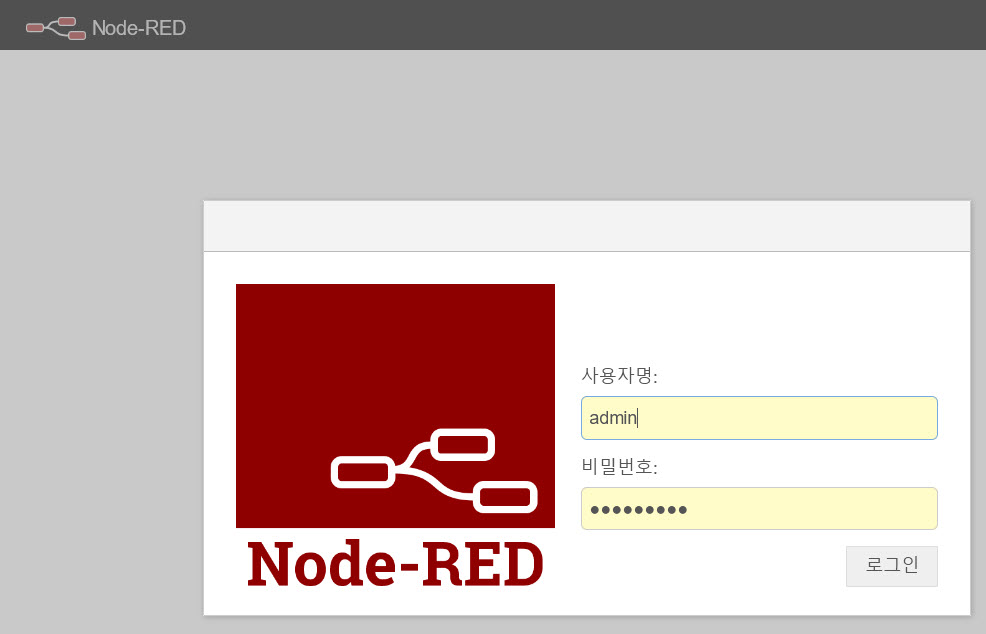This screenshot has height=634, width=986.
Task: Click the Node-RED logo icon in header
Action: 55,28
